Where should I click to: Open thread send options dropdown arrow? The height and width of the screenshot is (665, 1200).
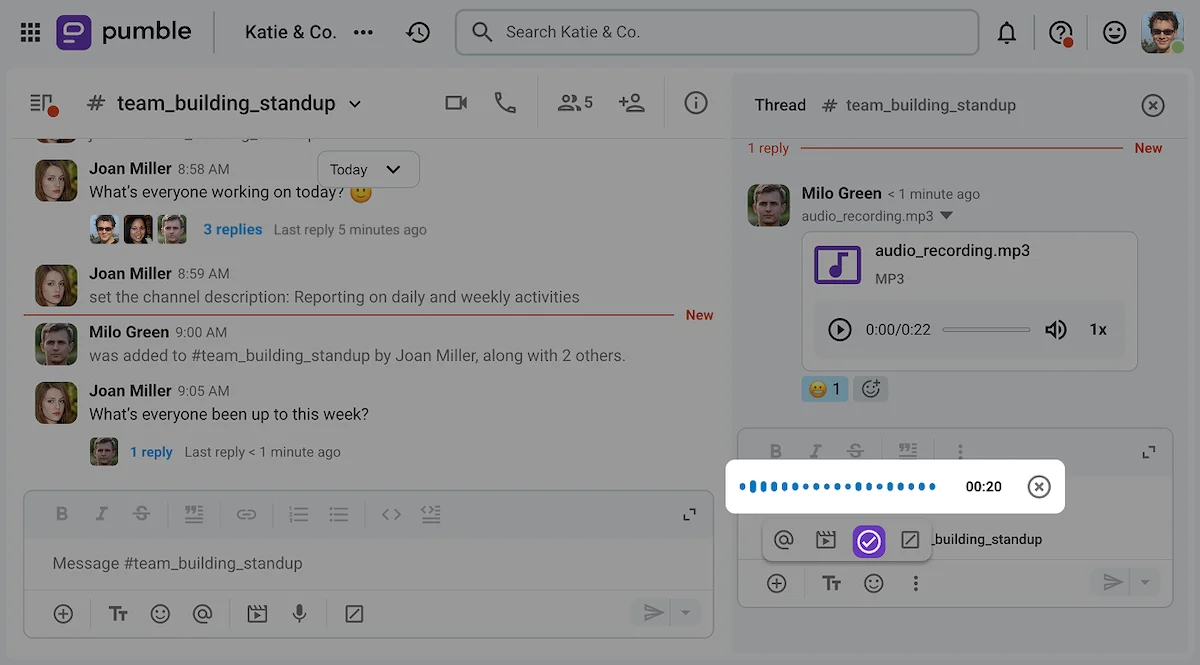pyautogui.click(x=1145, y=582)
